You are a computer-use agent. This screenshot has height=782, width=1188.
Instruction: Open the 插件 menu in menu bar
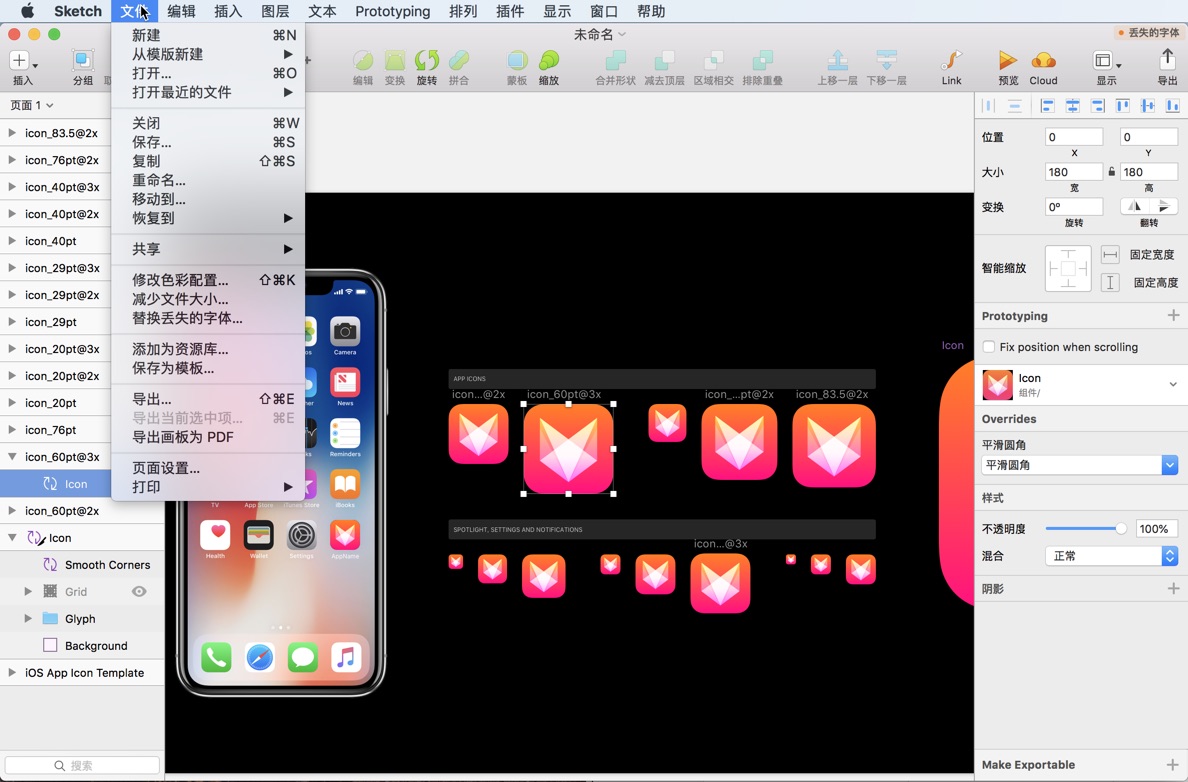coord(510,11)
